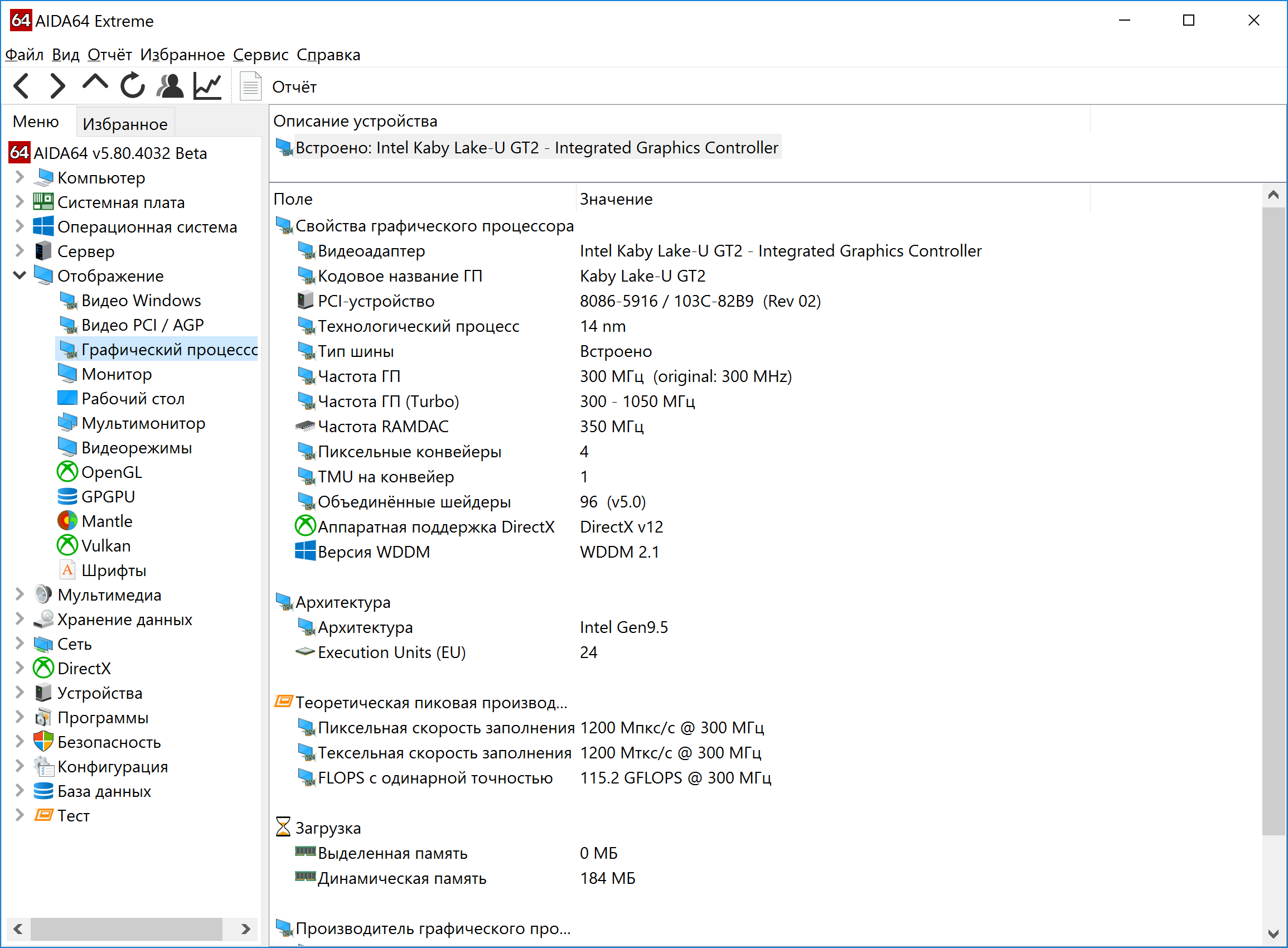Click the sidebar horizontal scrollbar right arrow
Viewport: 1288px width, 948px height.
(245, 928)
